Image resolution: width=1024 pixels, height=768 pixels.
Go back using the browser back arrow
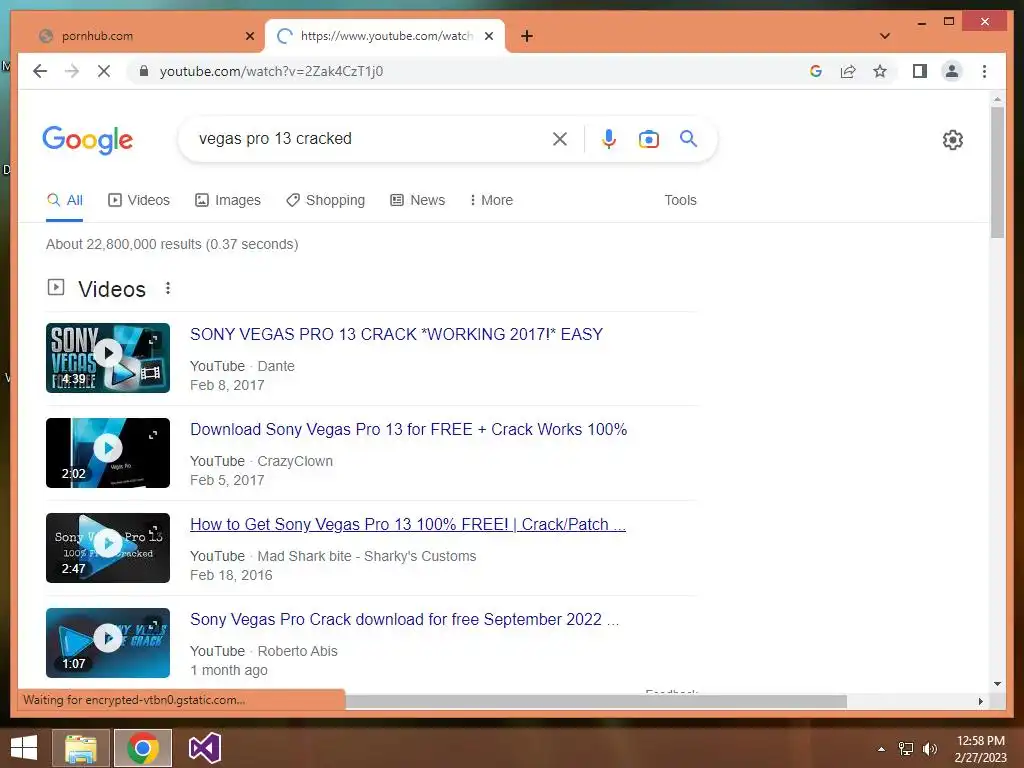[x=40, y=71]
